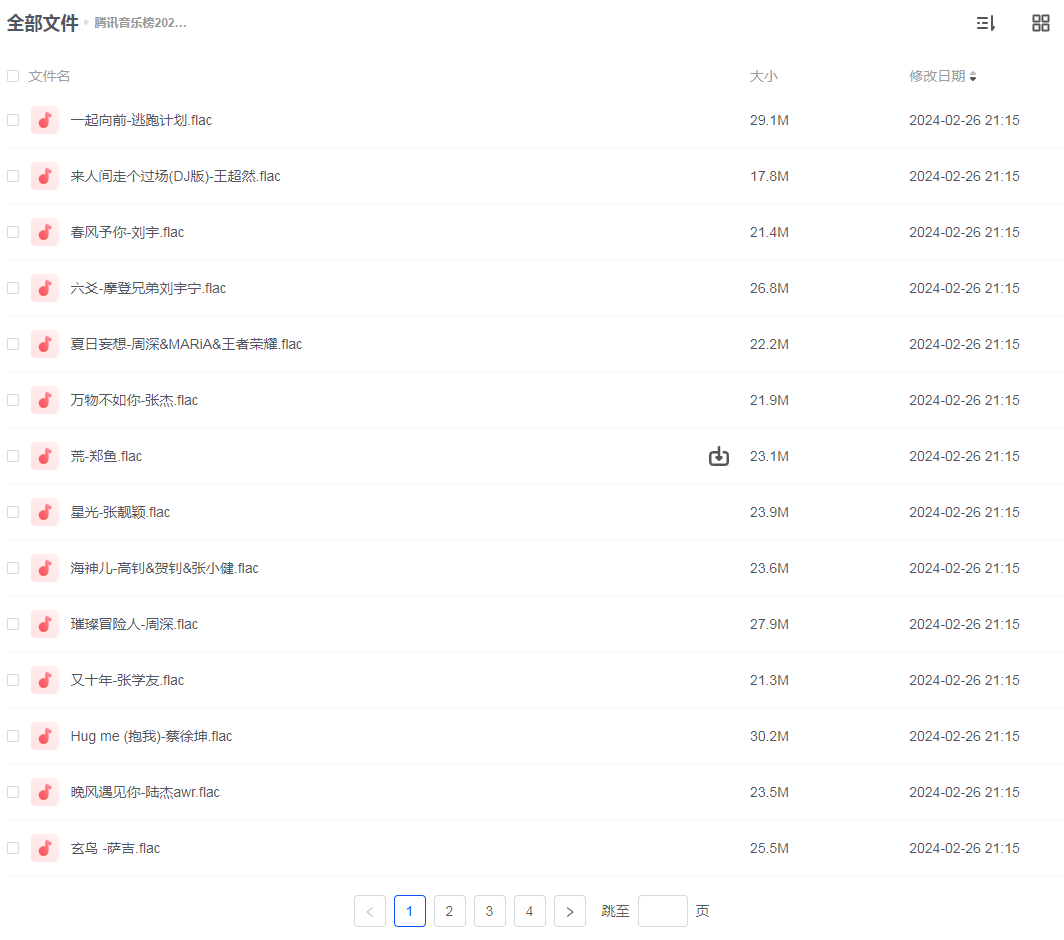Click music icon for Hug me (抱我)-蔡徐坤.flac
The height and width of the screenshot is (940, 1064).
(x=45, y=736)
